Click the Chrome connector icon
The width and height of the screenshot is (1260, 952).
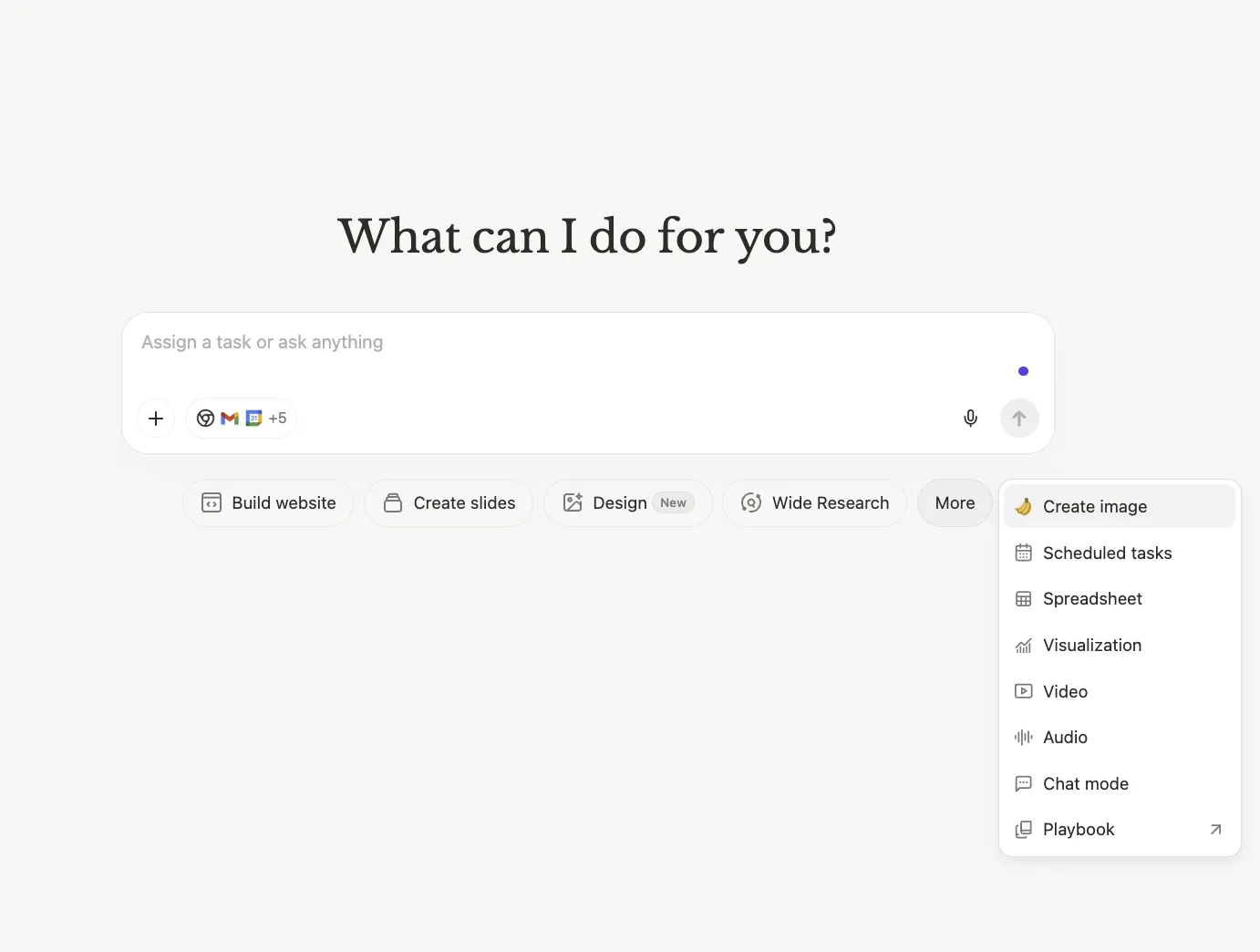[x=206, y=418]
